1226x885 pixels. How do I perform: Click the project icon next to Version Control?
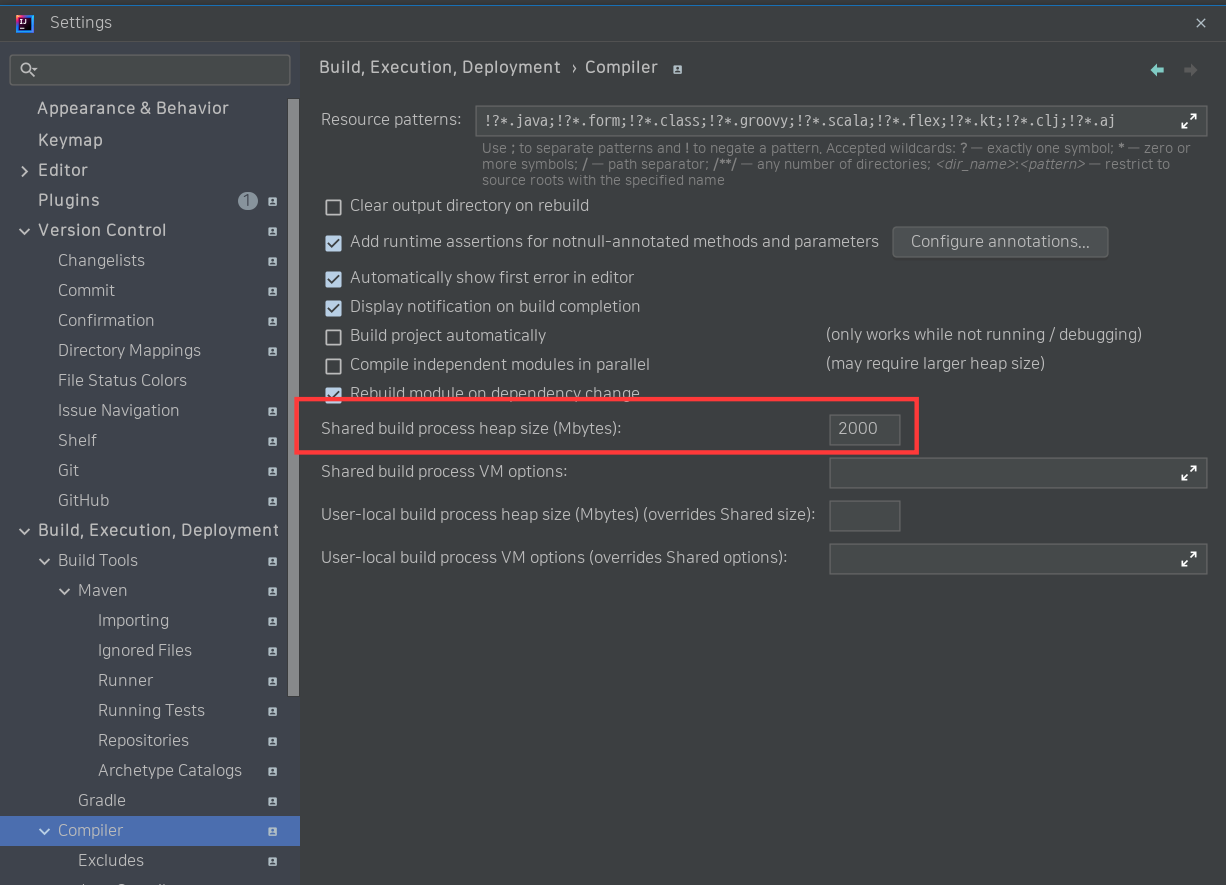click(x=273, y=231)
